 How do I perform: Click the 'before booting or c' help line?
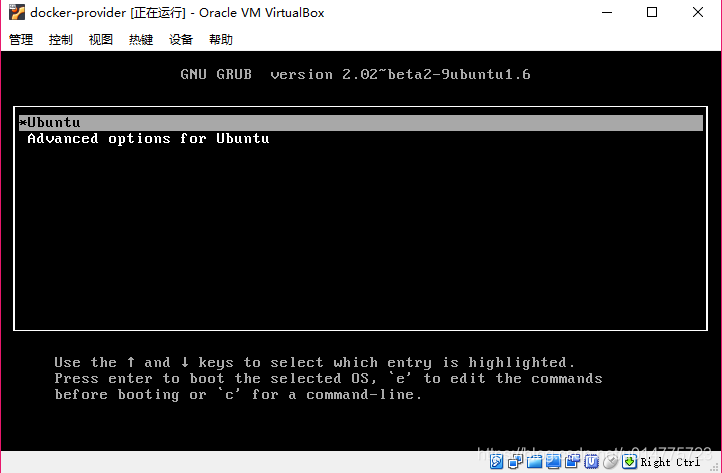[x=238, y=395]
